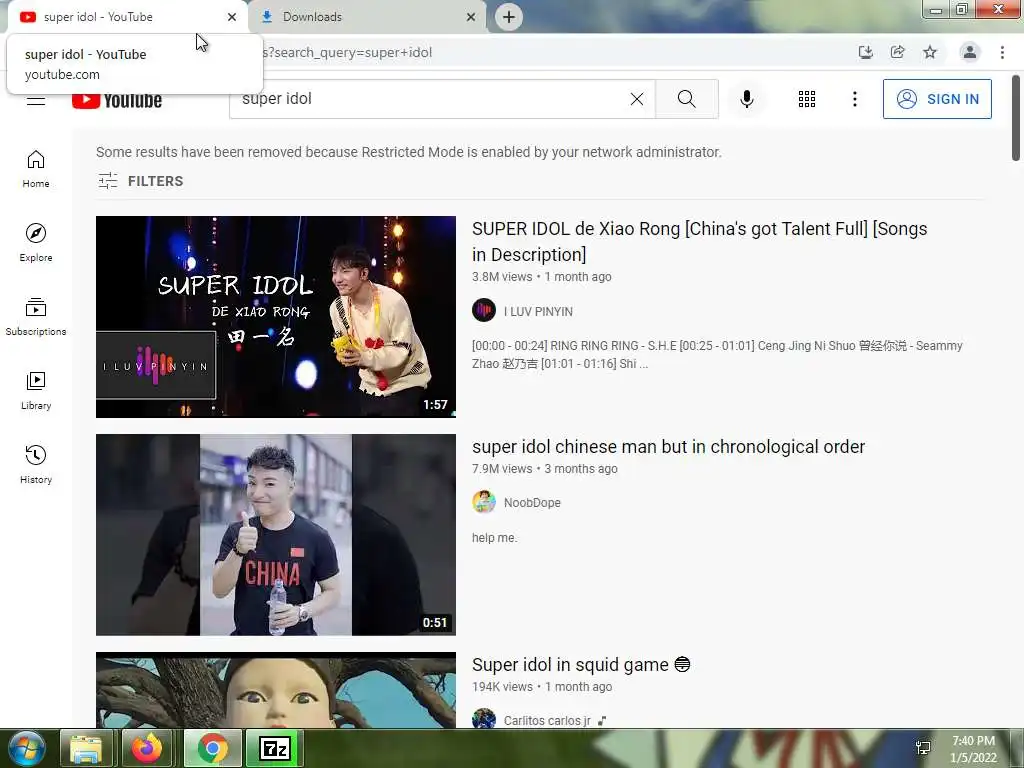Click the page vertical scrollbar thumb

(1016, 118)
